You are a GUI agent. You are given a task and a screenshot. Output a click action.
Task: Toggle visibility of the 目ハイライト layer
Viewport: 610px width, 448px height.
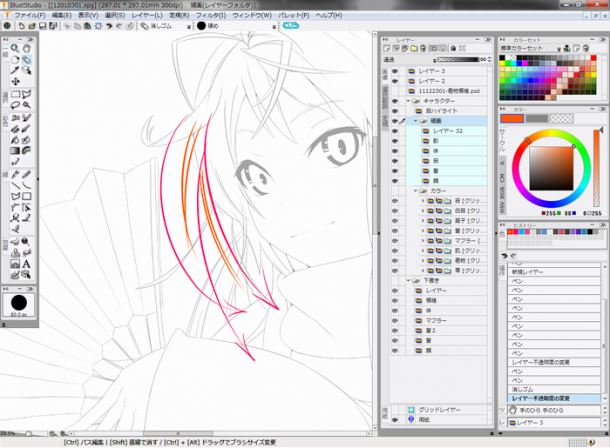pyautogui.click(x=395, y=111)
